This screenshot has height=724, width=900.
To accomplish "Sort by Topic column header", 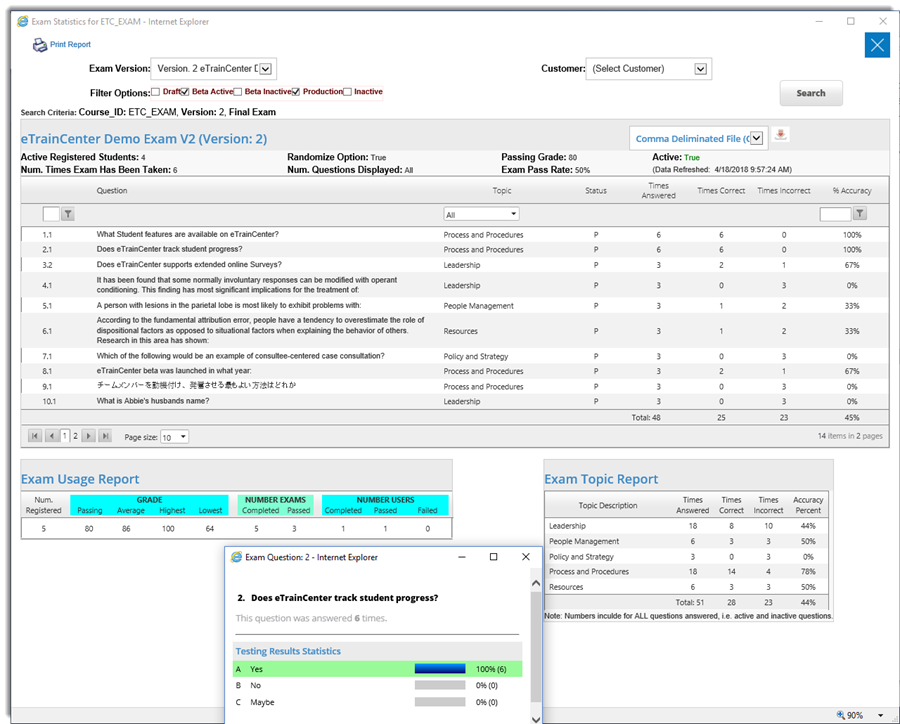I will pos(502,191).
